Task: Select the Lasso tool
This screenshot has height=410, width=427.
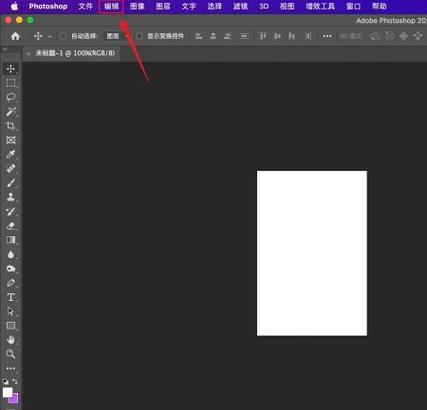Action: [x=11, y=97]
